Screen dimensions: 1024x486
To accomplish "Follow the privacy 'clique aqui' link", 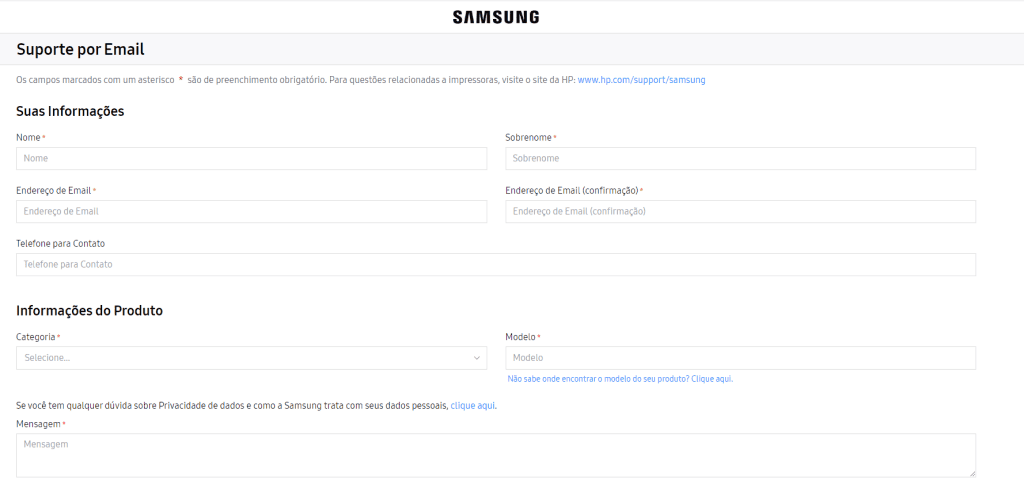I will coord(473,406).
